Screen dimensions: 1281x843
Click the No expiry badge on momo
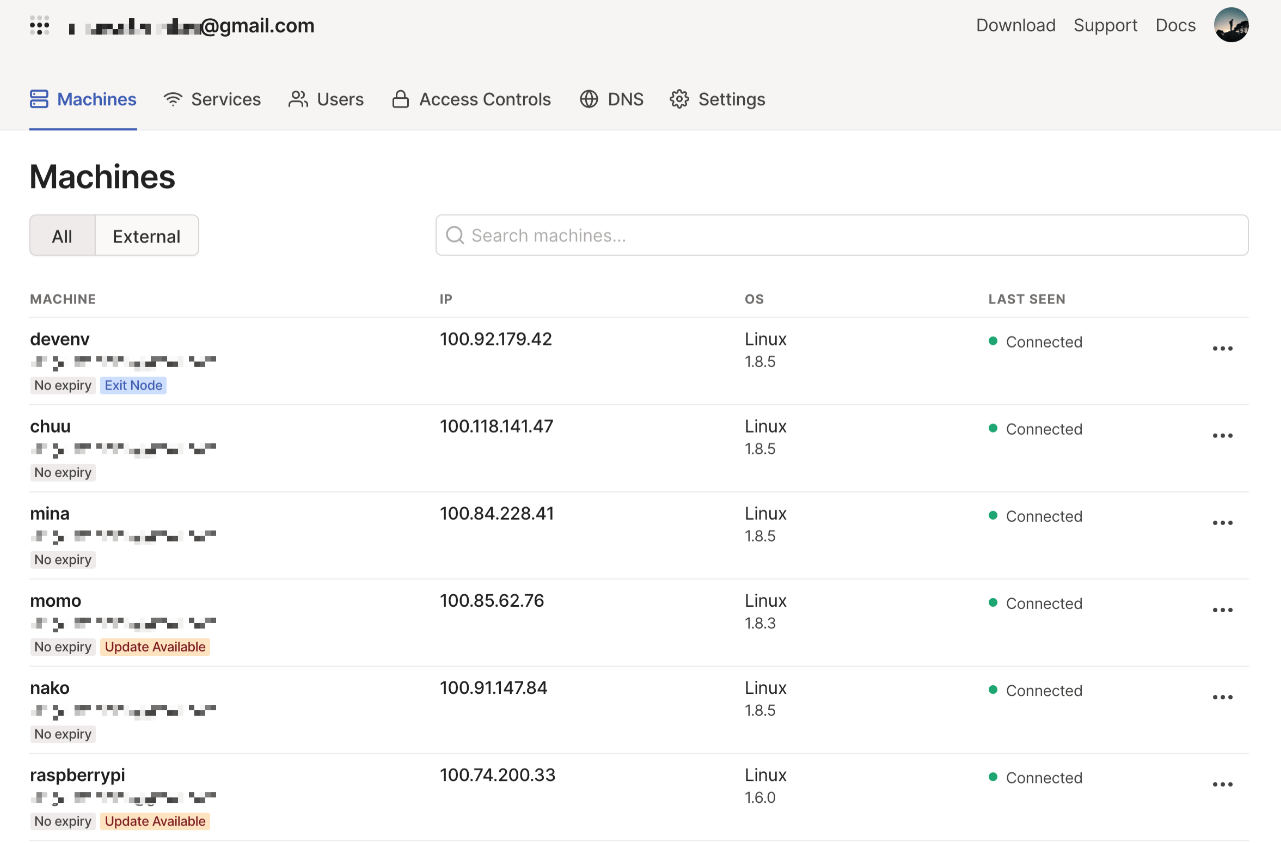point(63,647)
